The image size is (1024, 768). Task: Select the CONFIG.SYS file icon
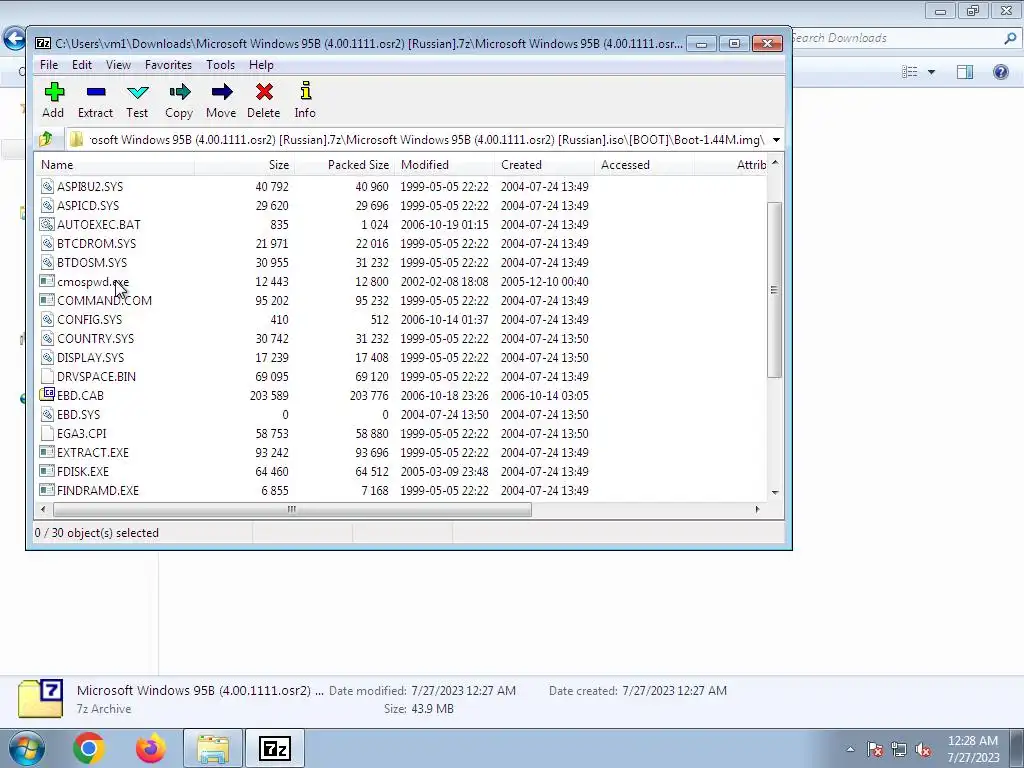47,319
